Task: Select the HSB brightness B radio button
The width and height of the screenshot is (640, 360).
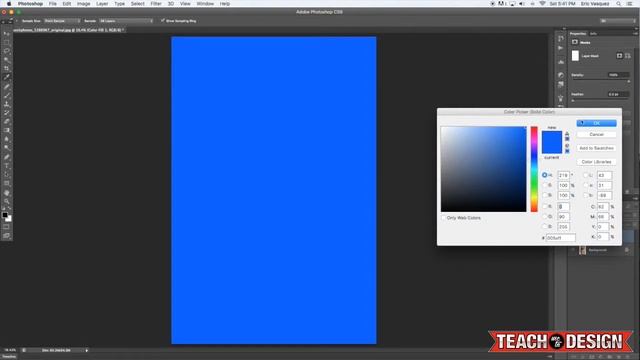Action: (544, 196)
